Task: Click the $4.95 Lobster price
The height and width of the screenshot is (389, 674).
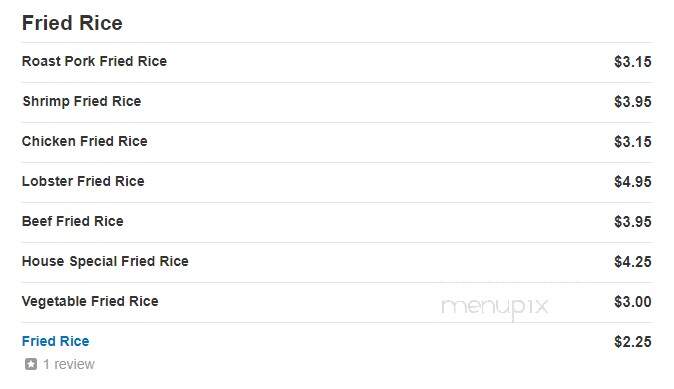Action: pos(633,182)
